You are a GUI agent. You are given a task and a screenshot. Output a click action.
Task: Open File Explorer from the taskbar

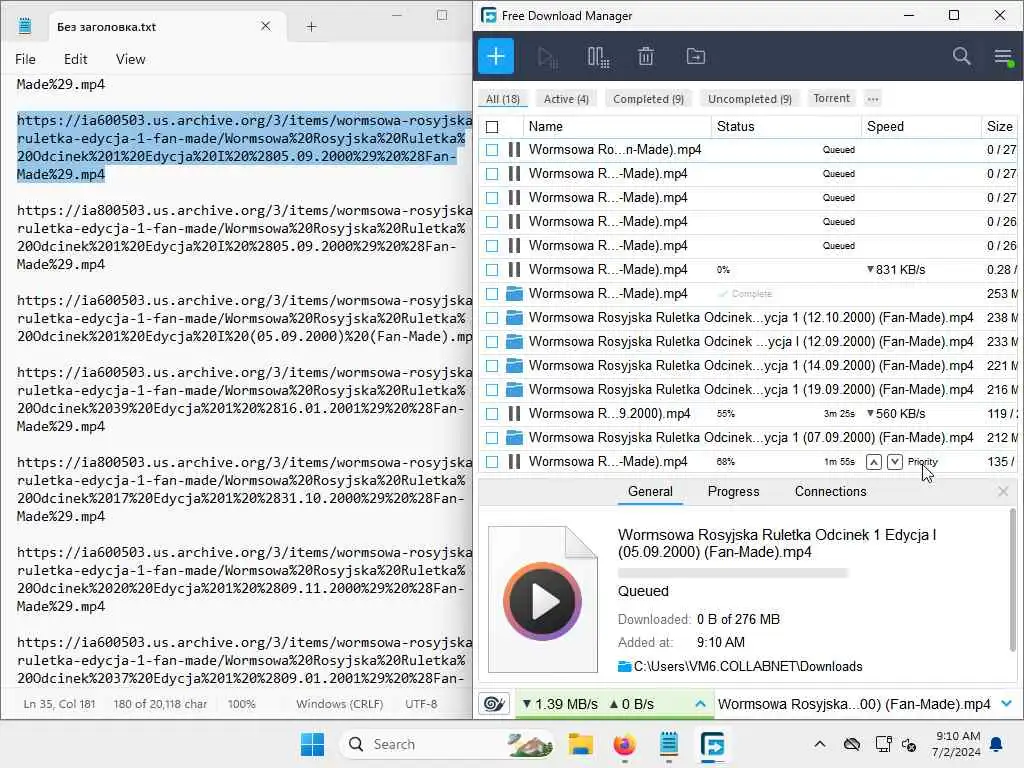pos(581,744)
